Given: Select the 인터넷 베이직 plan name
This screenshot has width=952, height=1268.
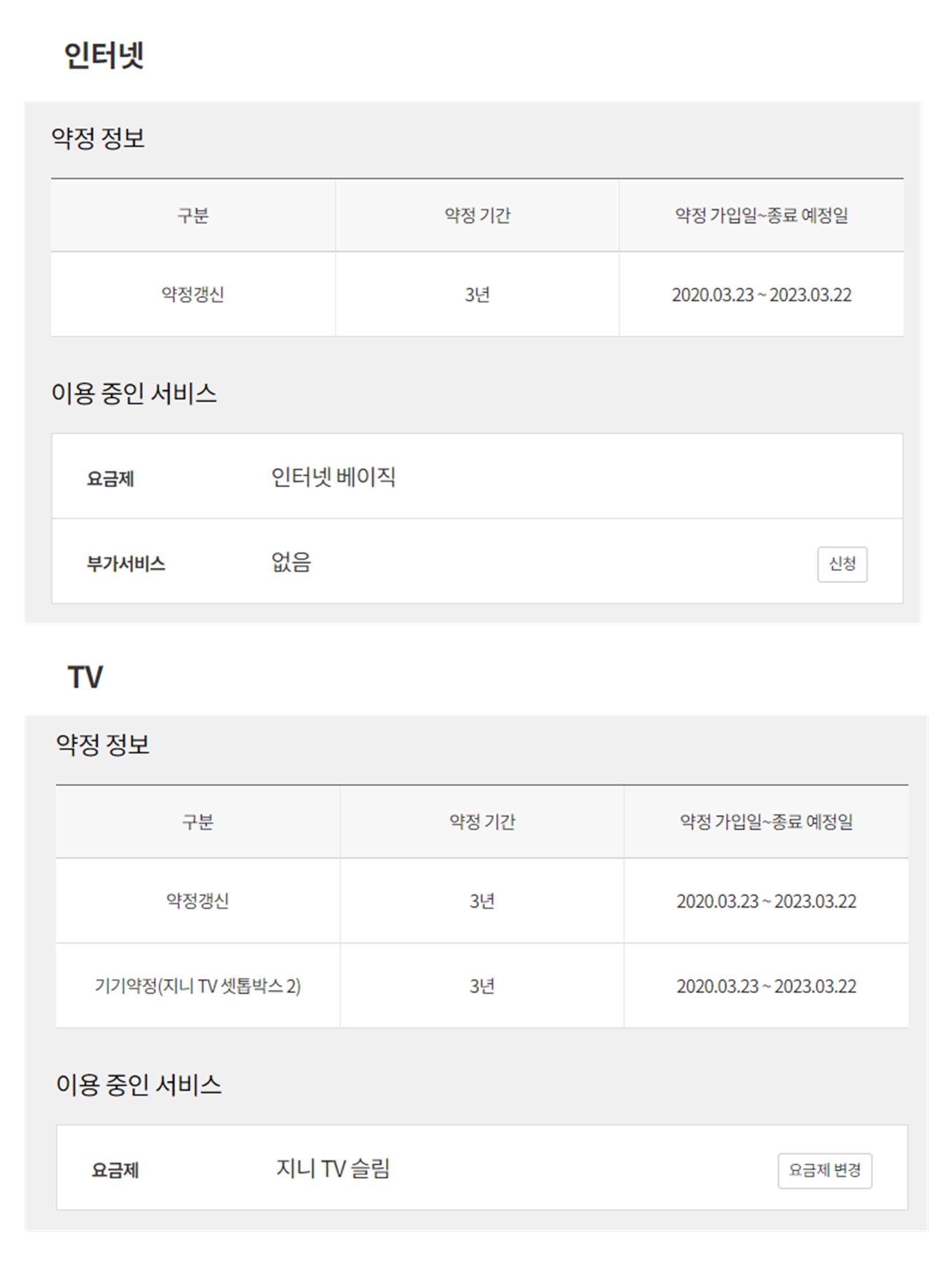Looking at the screenshot, I should click(x=333, y=477).
